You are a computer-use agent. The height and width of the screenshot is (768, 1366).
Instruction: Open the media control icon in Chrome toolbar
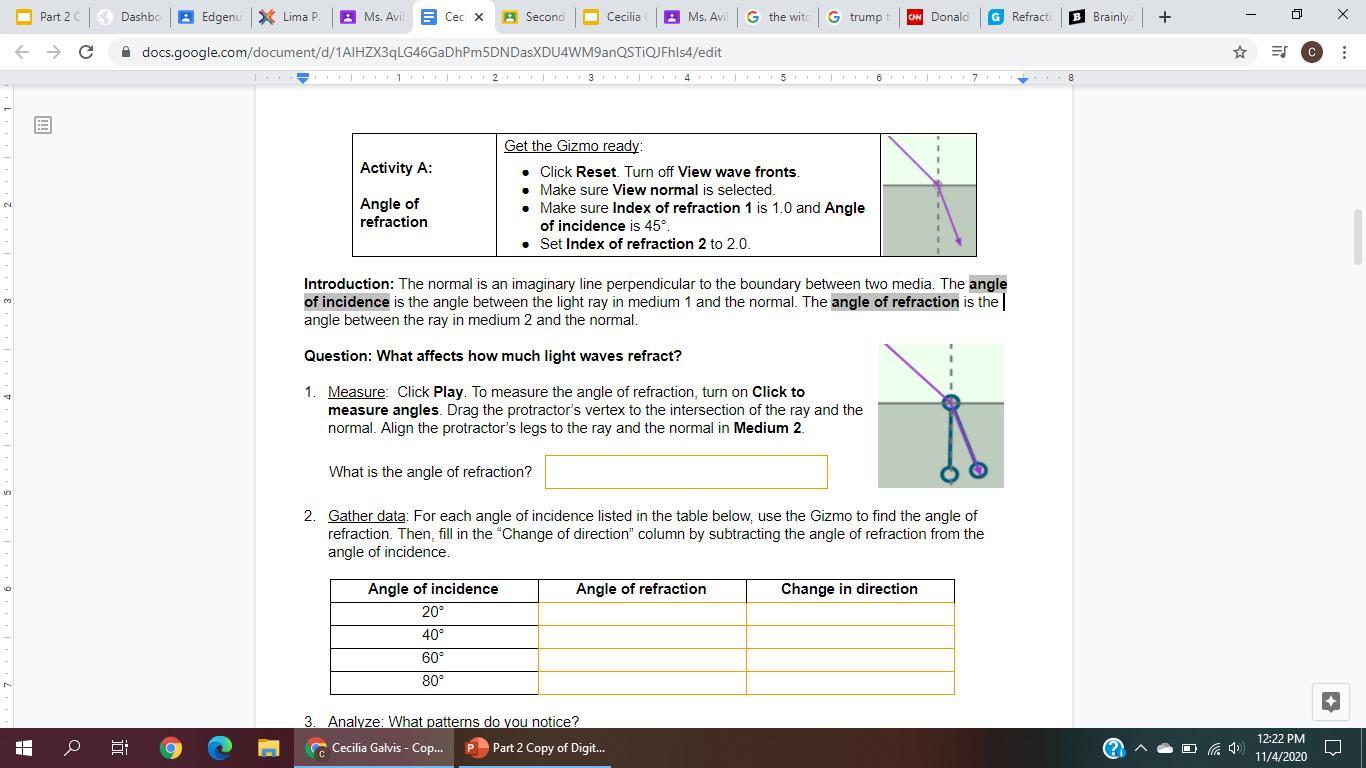click(x=1279, y=52)
